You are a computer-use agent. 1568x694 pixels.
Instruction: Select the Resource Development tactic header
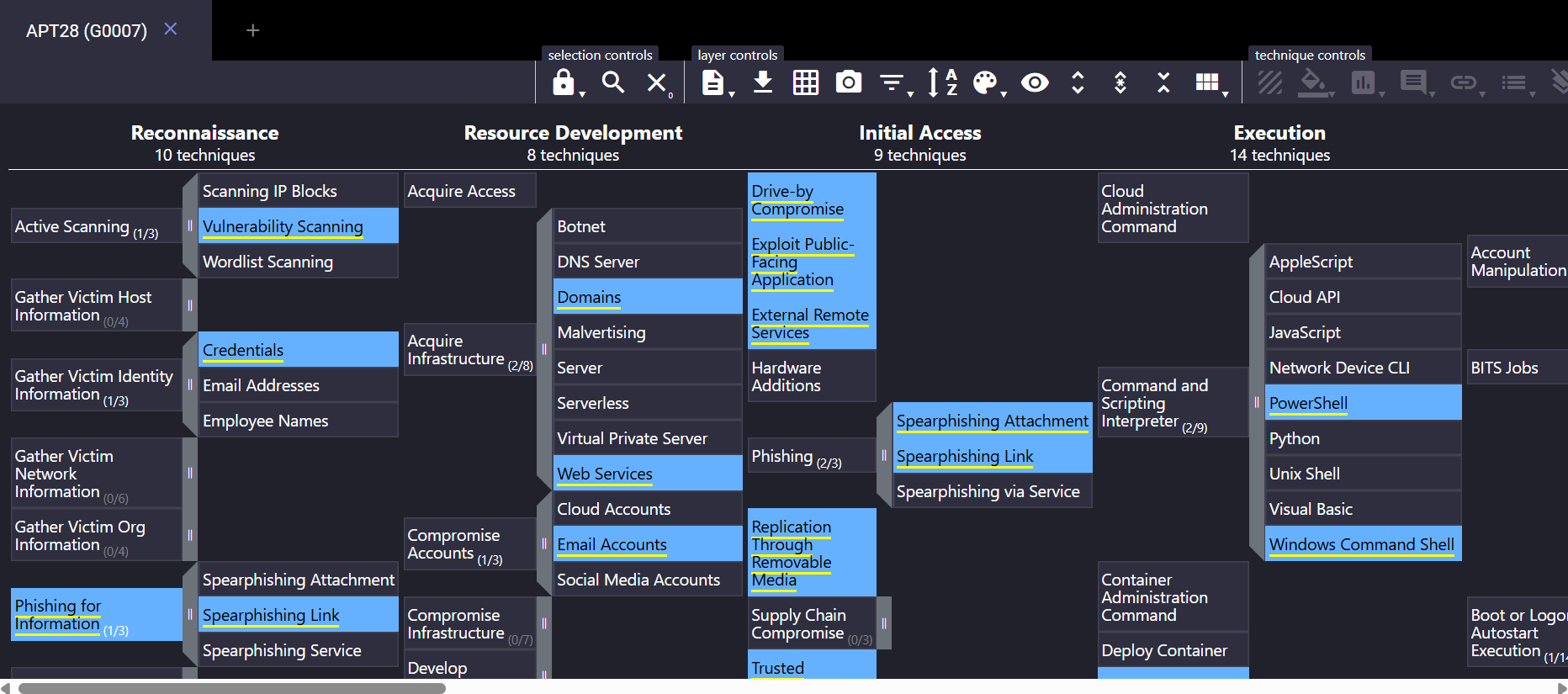(x=573, y=133)
